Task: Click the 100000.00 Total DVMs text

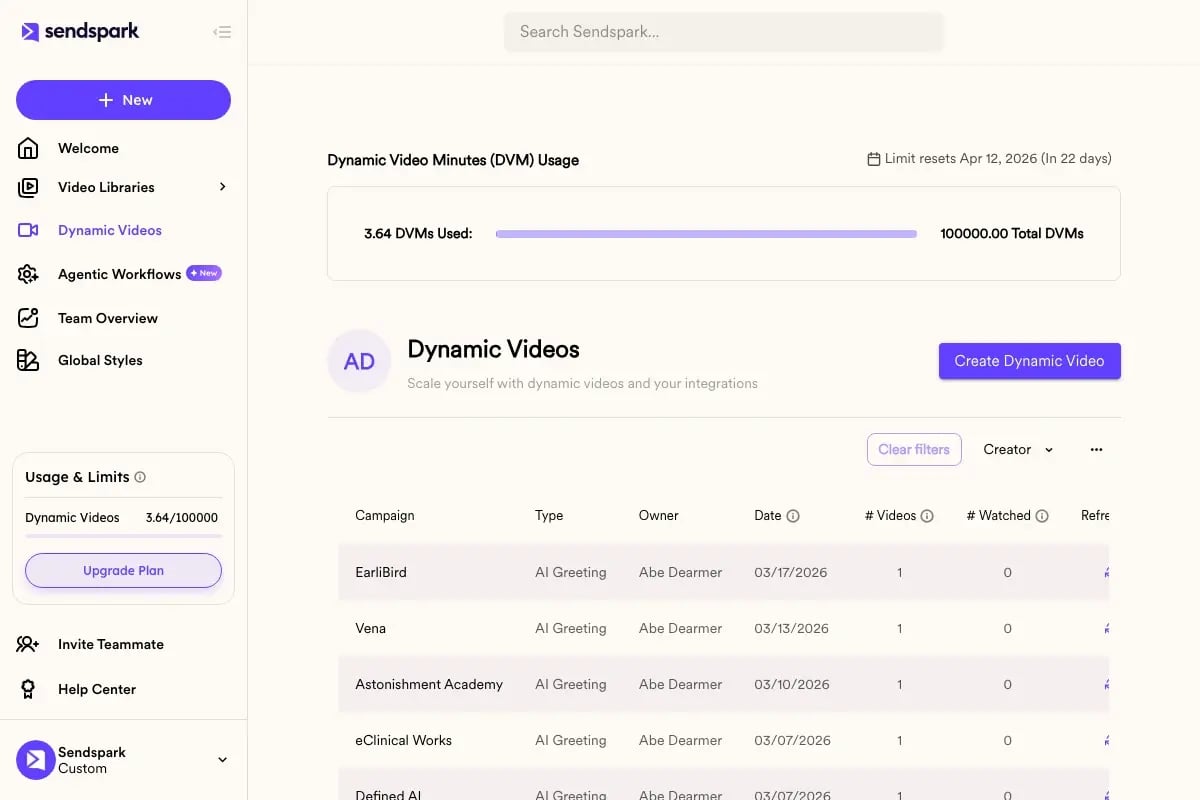Action: [1012, 233]
